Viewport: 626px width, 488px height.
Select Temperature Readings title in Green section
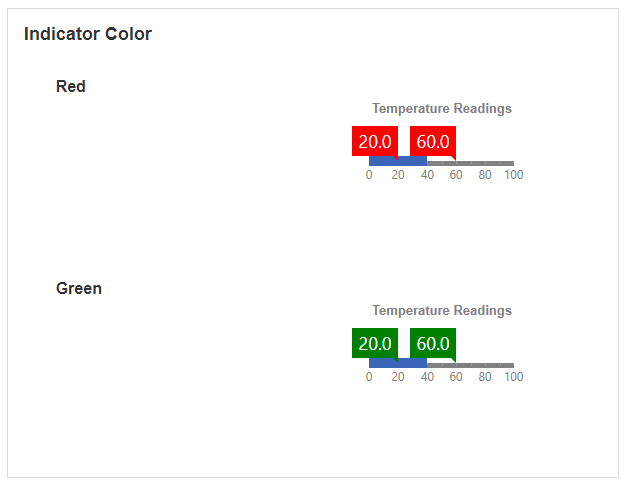(x=442, y=310)
